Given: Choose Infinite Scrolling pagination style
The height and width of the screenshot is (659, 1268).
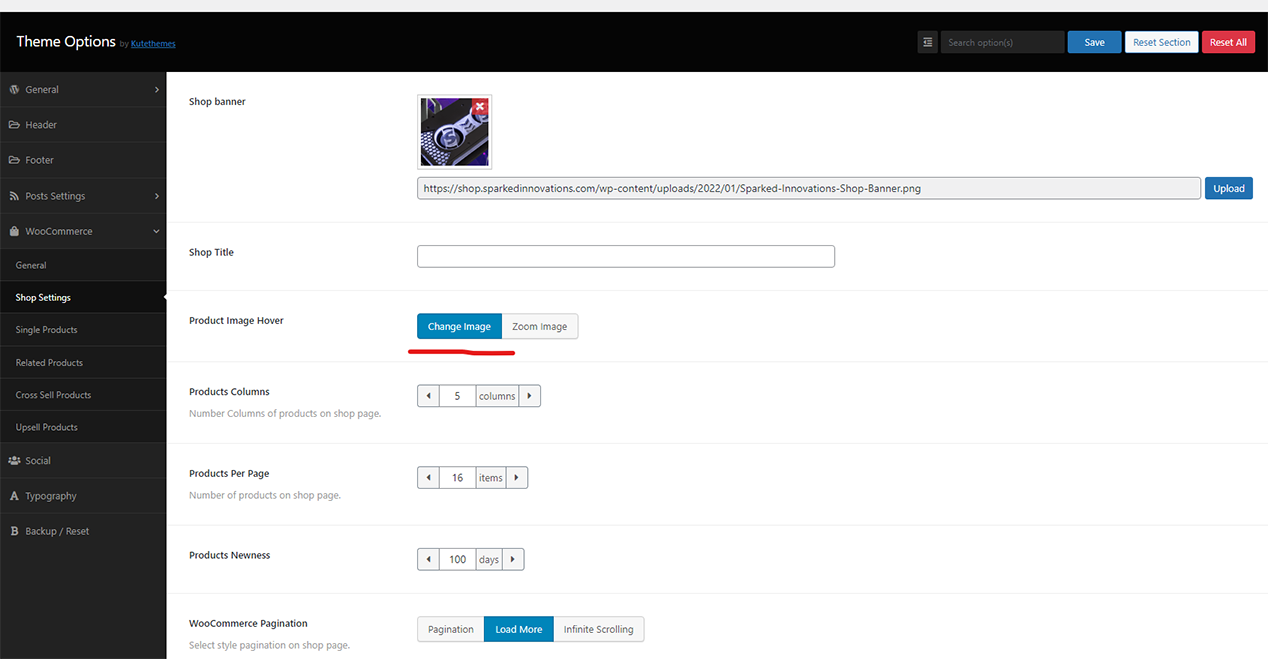Looking at the screenshot, I should [x=598, y=629].
